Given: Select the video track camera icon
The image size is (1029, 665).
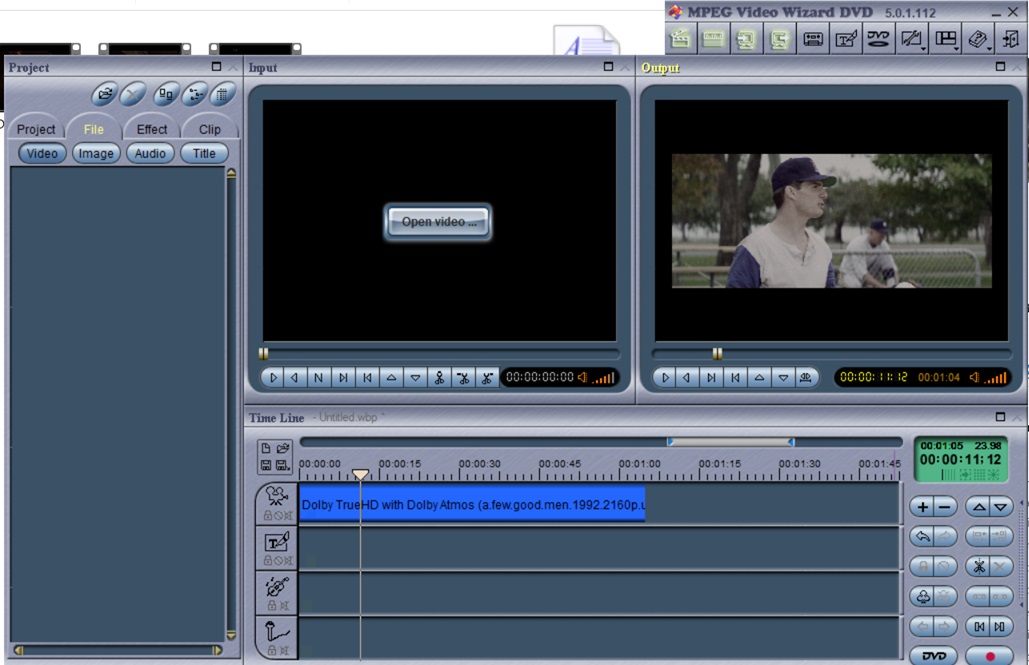Looking at the screenshot, I should 277,497.
